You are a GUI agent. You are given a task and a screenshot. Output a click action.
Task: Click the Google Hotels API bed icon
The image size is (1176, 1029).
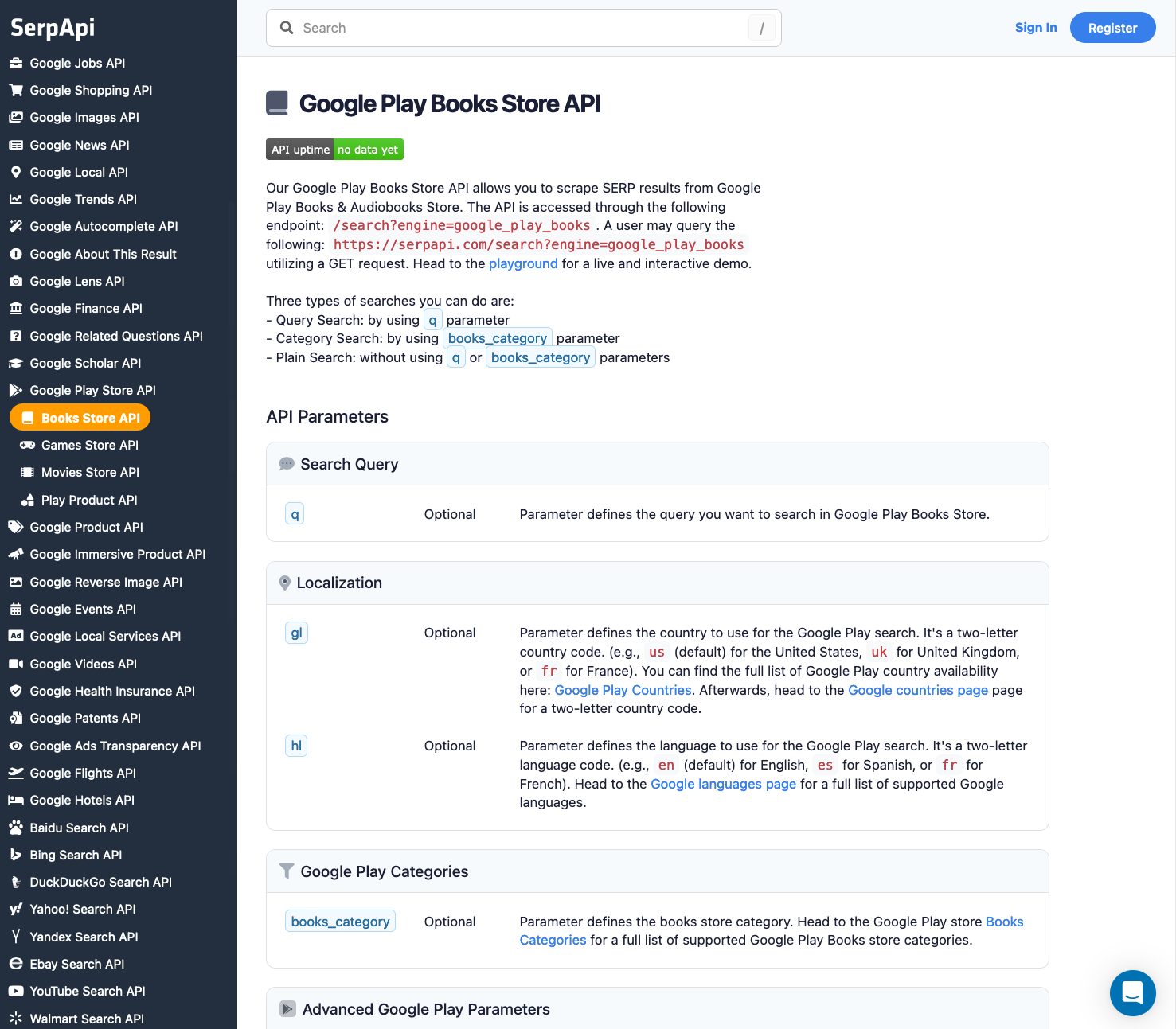[16, 800]
